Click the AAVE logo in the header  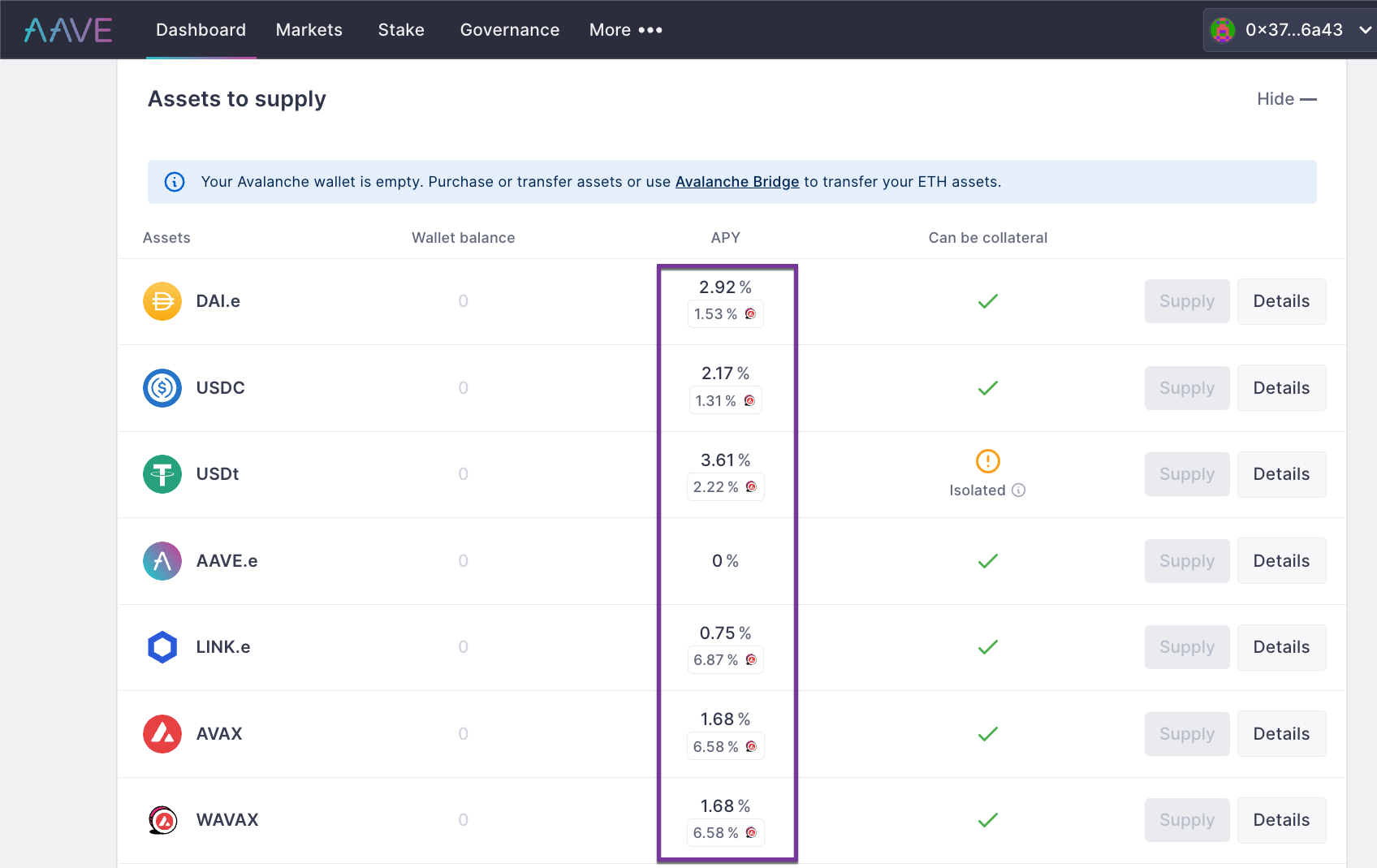(x=67, y=29)
